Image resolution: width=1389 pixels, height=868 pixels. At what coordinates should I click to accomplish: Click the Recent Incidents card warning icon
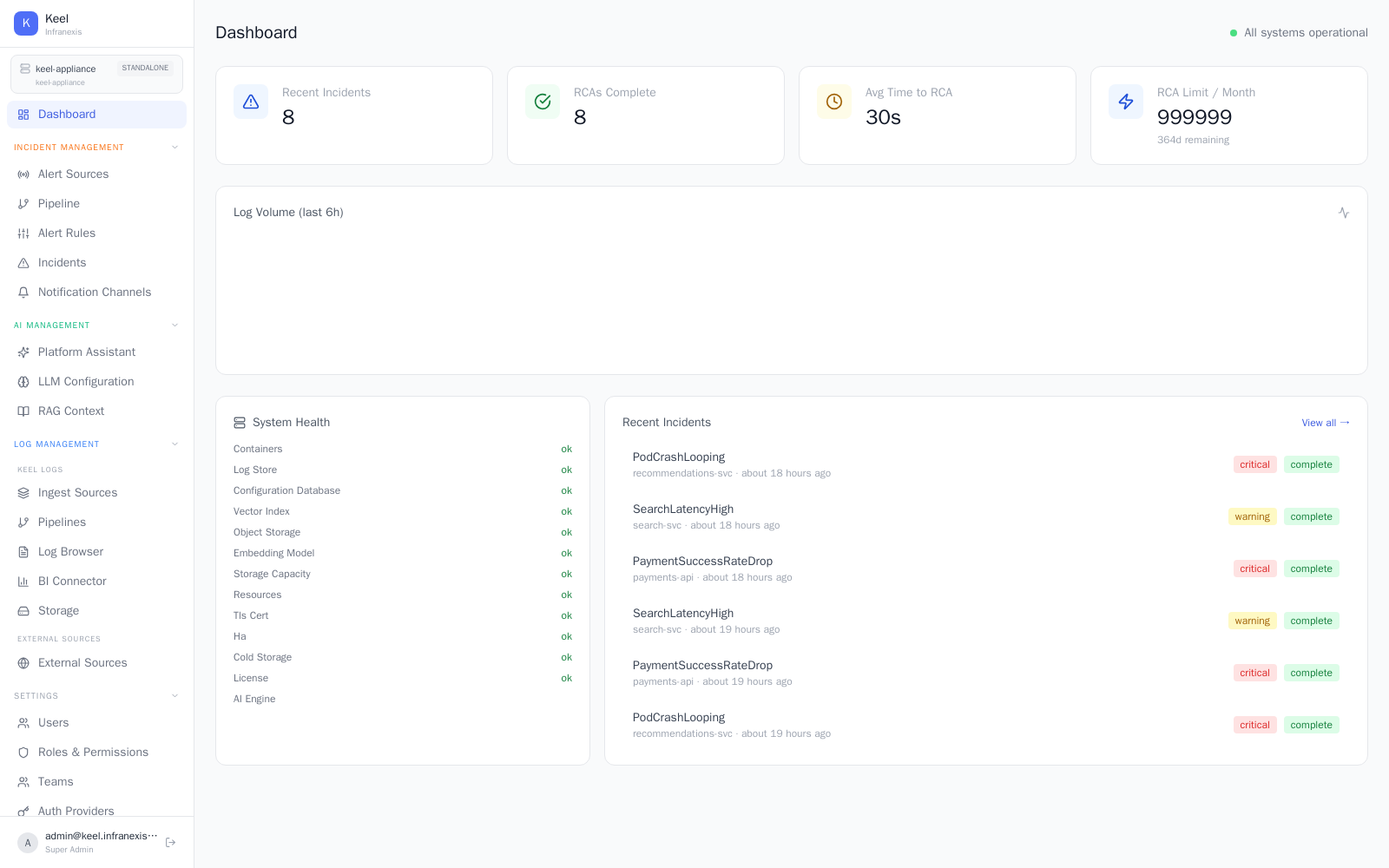pyautogui.click(x=251, y=102)
